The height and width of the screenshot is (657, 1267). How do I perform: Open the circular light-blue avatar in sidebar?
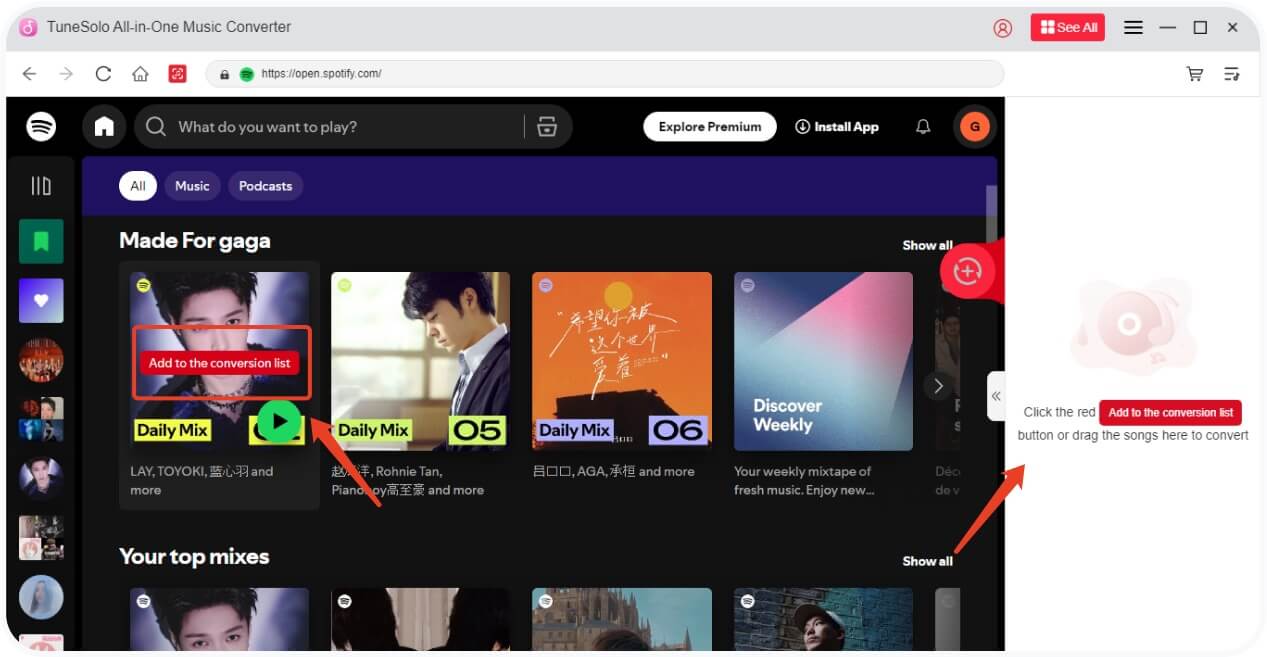41,597
